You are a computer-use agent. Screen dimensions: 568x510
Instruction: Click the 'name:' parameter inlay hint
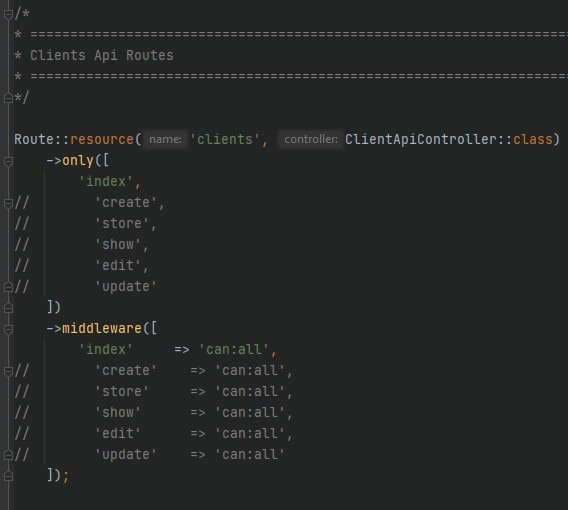(165, 139)
